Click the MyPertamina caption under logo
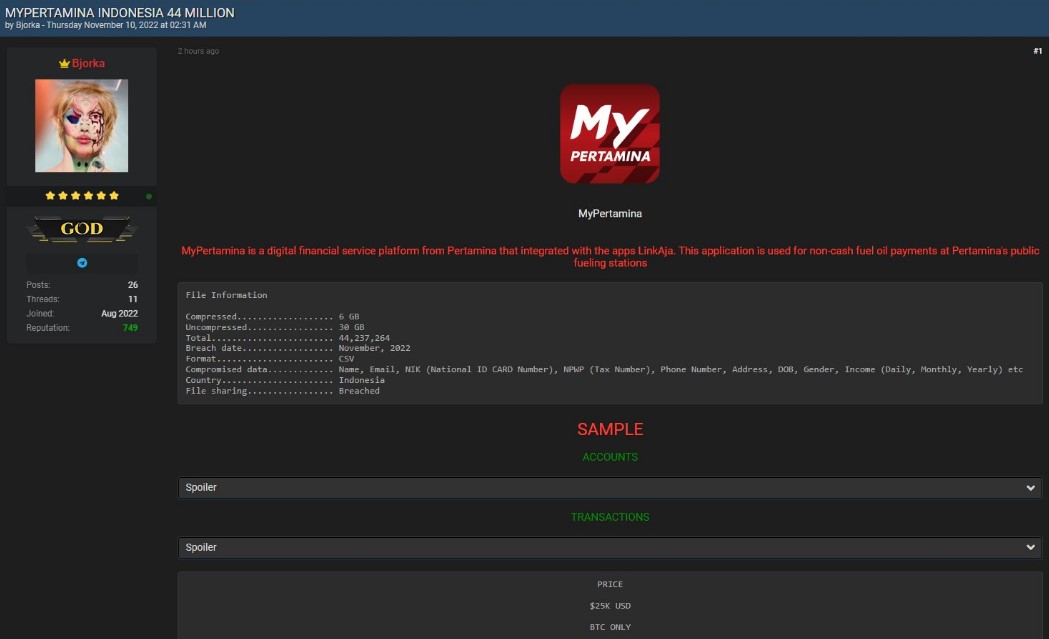 pyautogui.click(x=610, y=213)
